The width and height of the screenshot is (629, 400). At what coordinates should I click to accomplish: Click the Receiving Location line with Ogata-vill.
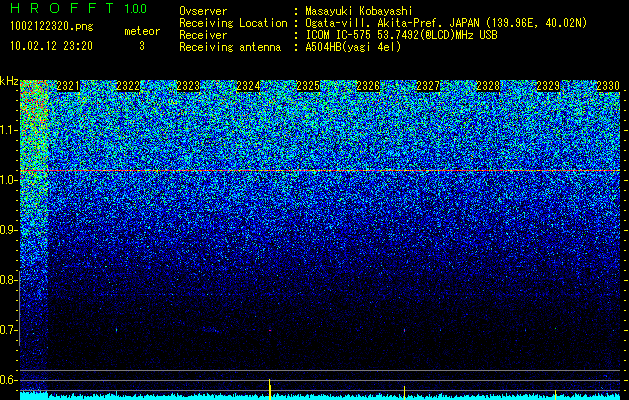[383, 23]
